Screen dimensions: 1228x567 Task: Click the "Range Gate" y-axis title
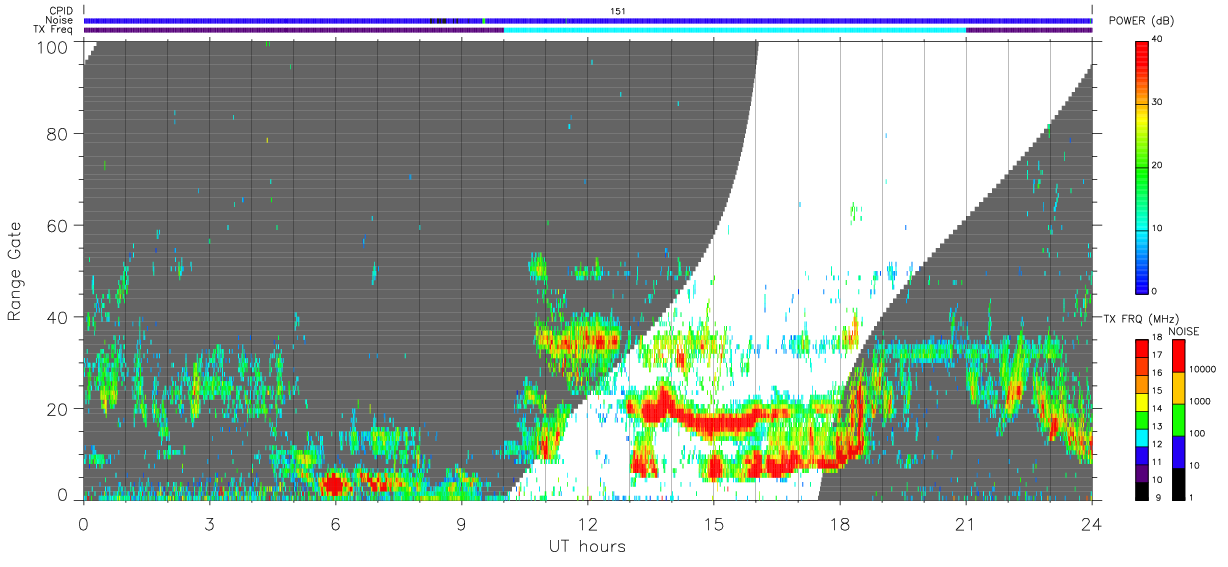15,271
